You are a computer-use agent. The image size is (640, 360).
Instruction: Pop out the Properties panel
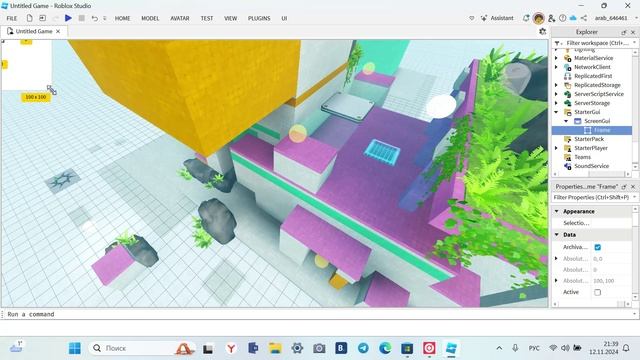tap(624, 187)
